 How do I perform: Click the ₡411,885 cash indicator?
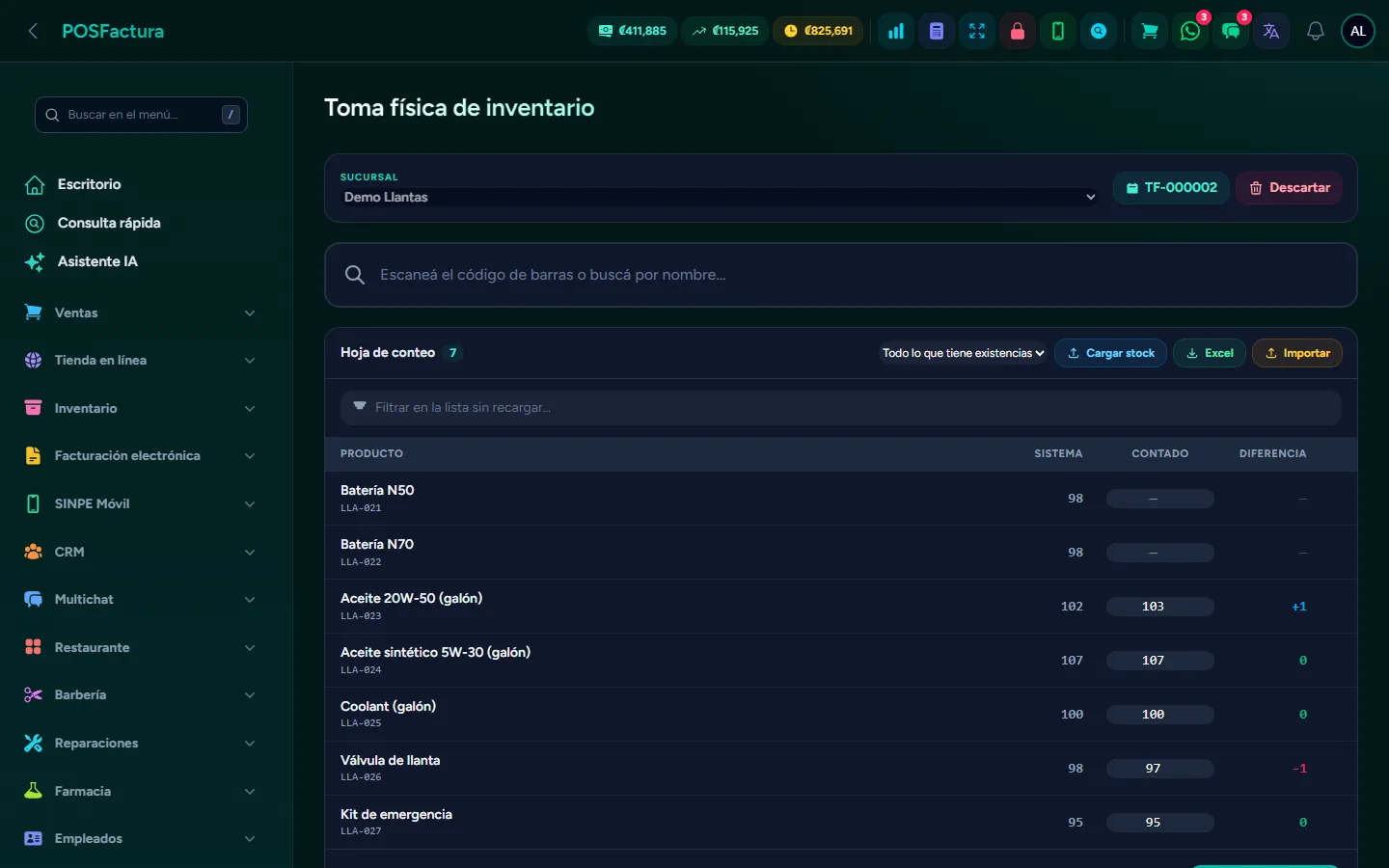click(632, 31)
